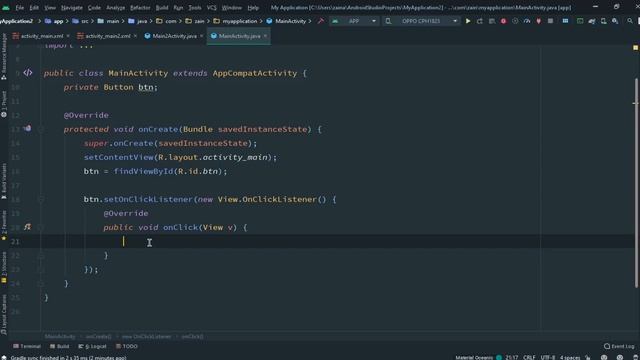640x360 pixels.
Task: Switch to activity_main.xml tab
Action: [42, 36]
